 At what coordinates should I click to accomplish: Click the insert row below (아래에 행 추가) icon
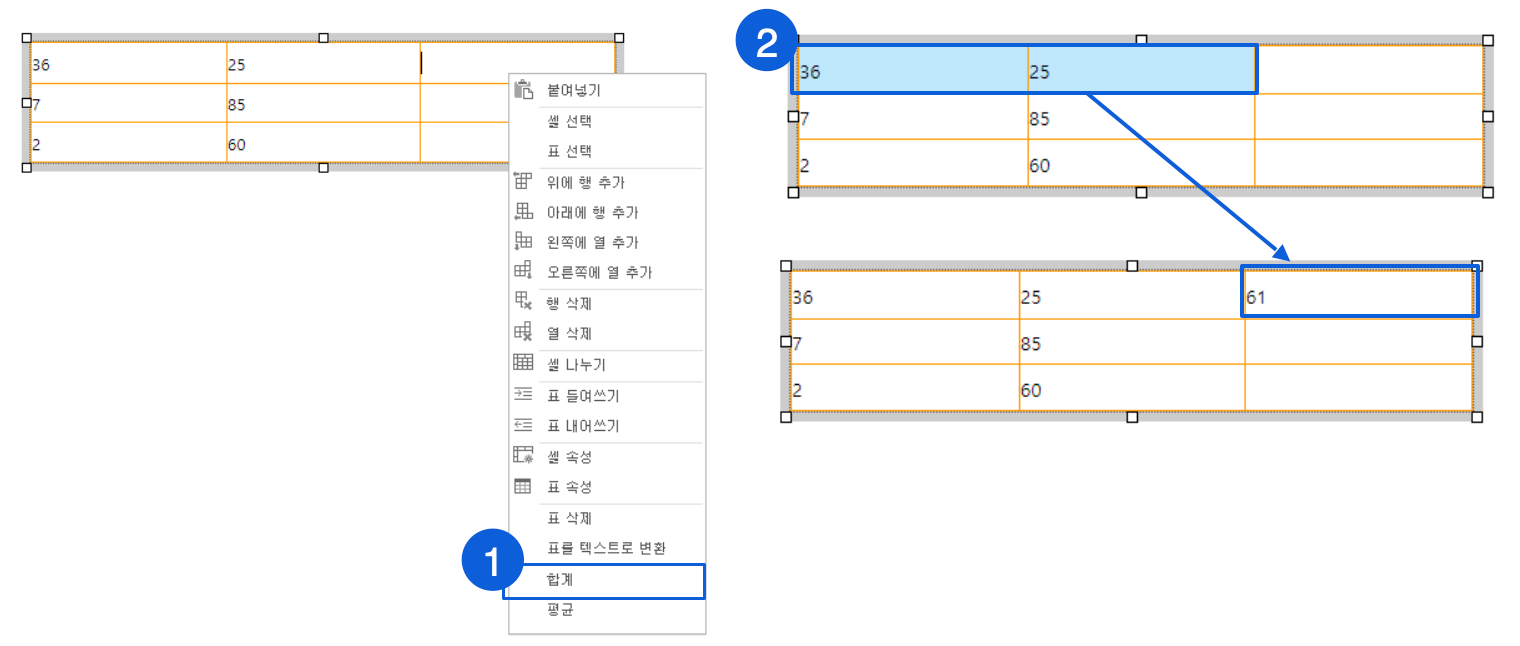[523, 212]
